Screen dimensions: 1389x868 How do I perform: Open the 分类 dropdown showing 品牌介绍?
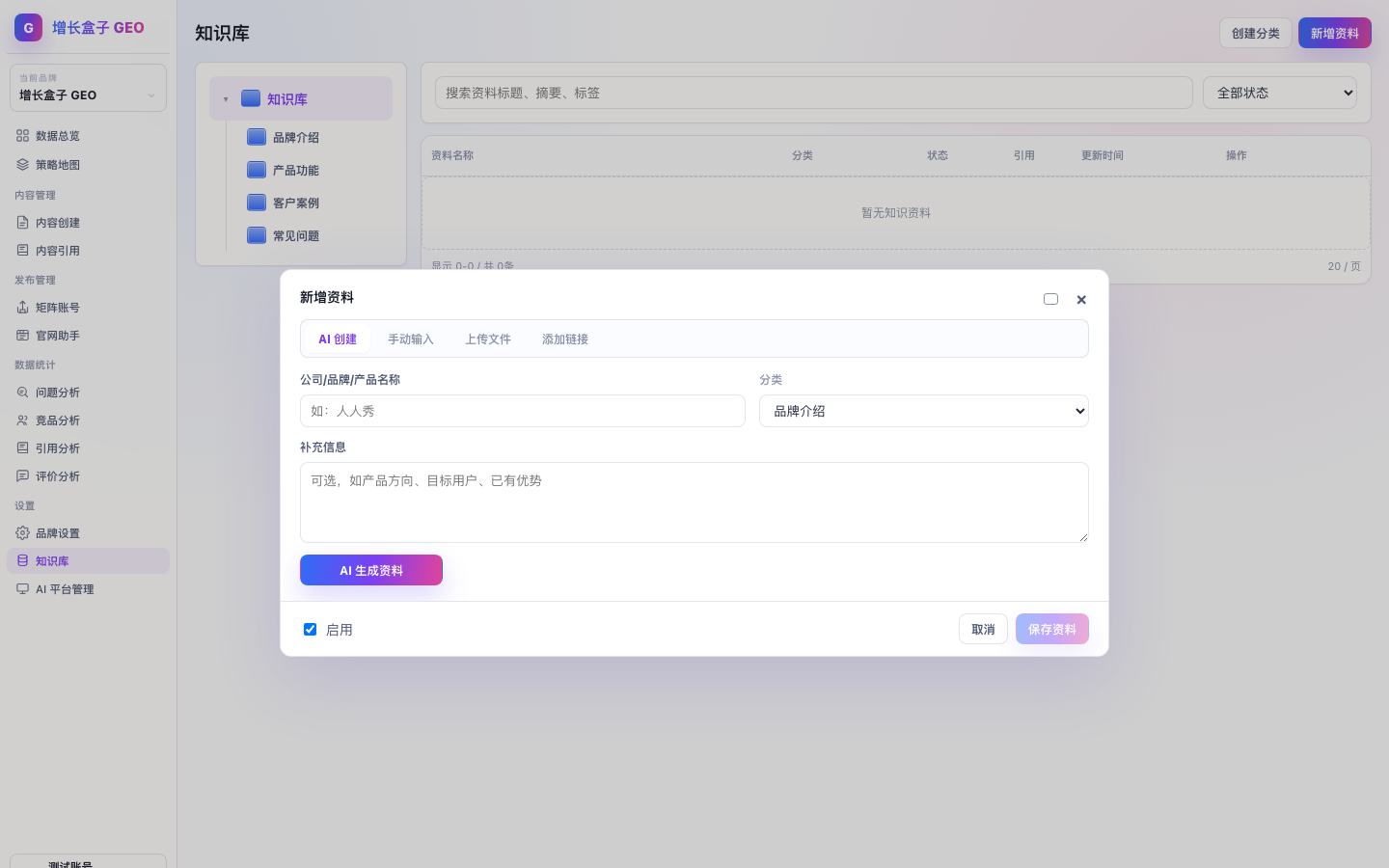tap(924, 411)
